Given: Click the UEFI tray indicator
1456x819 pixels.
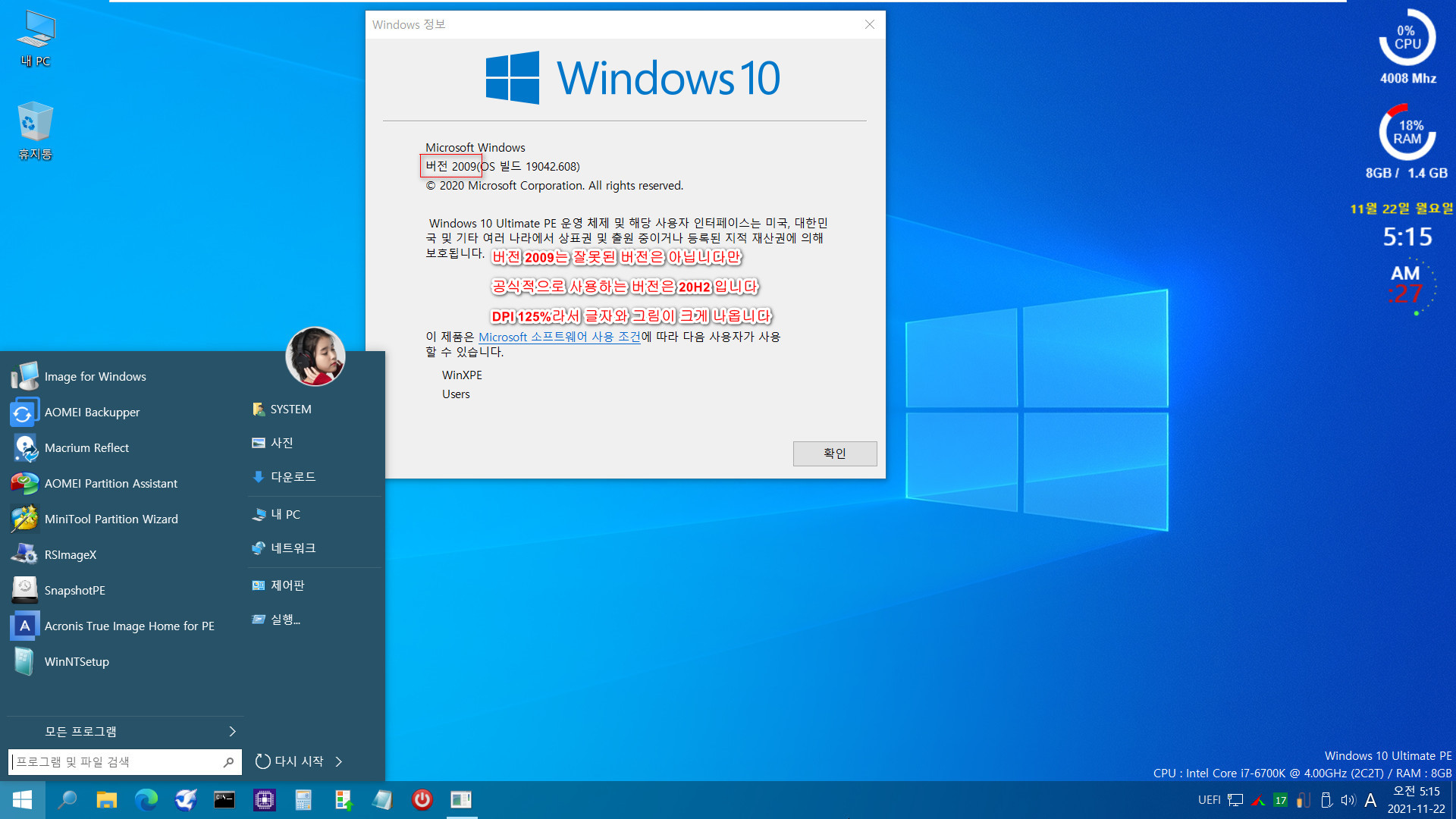Looking at the screenshot, I should click(x=1209, y=800).
